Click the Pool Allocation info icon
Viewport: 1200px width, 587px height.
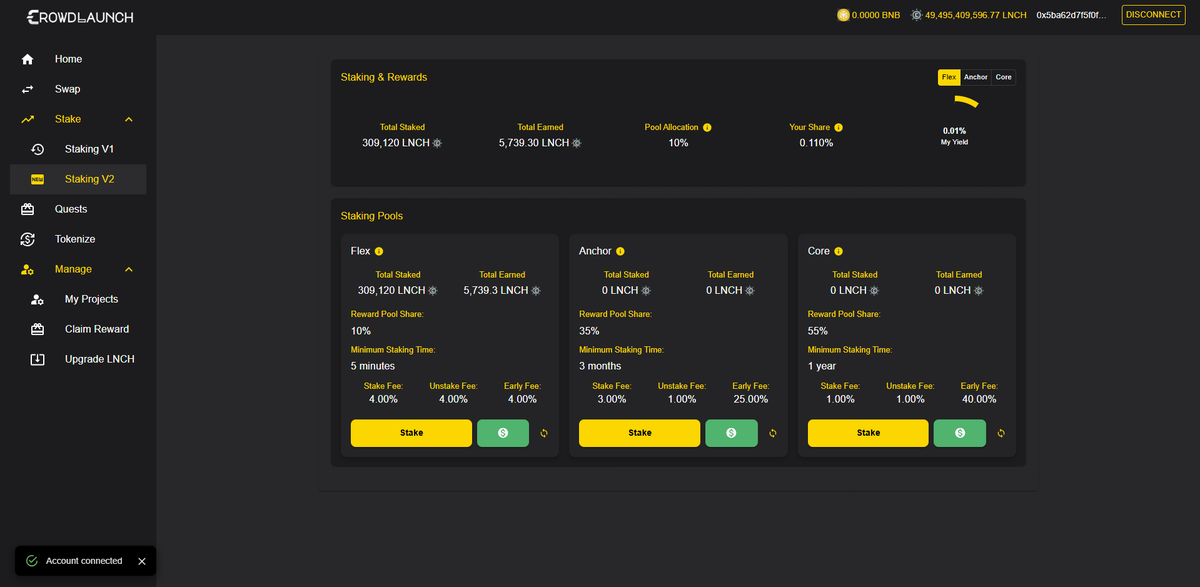707,127
